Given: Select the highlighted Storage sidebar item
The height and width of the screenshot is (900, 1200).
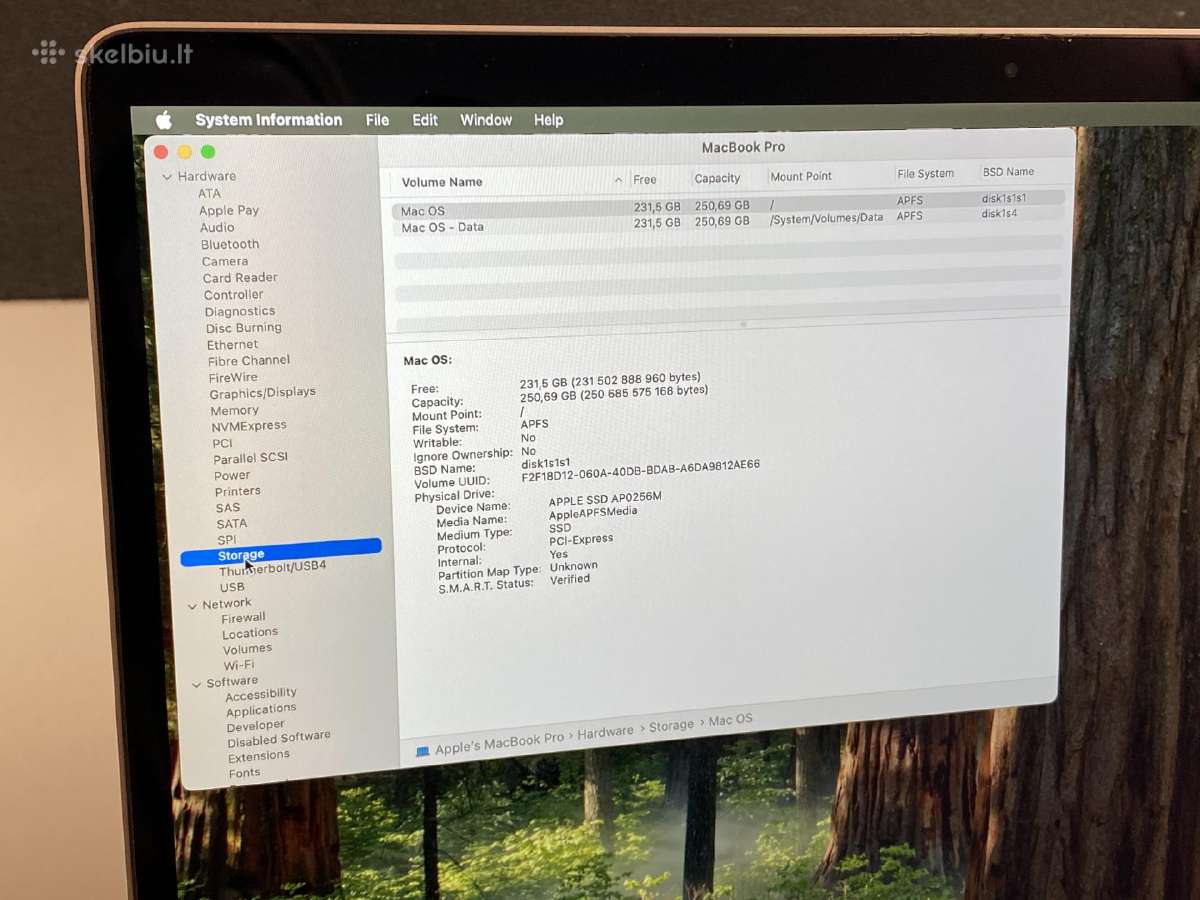Looking at the screenshot, I should tap(281, 552).
